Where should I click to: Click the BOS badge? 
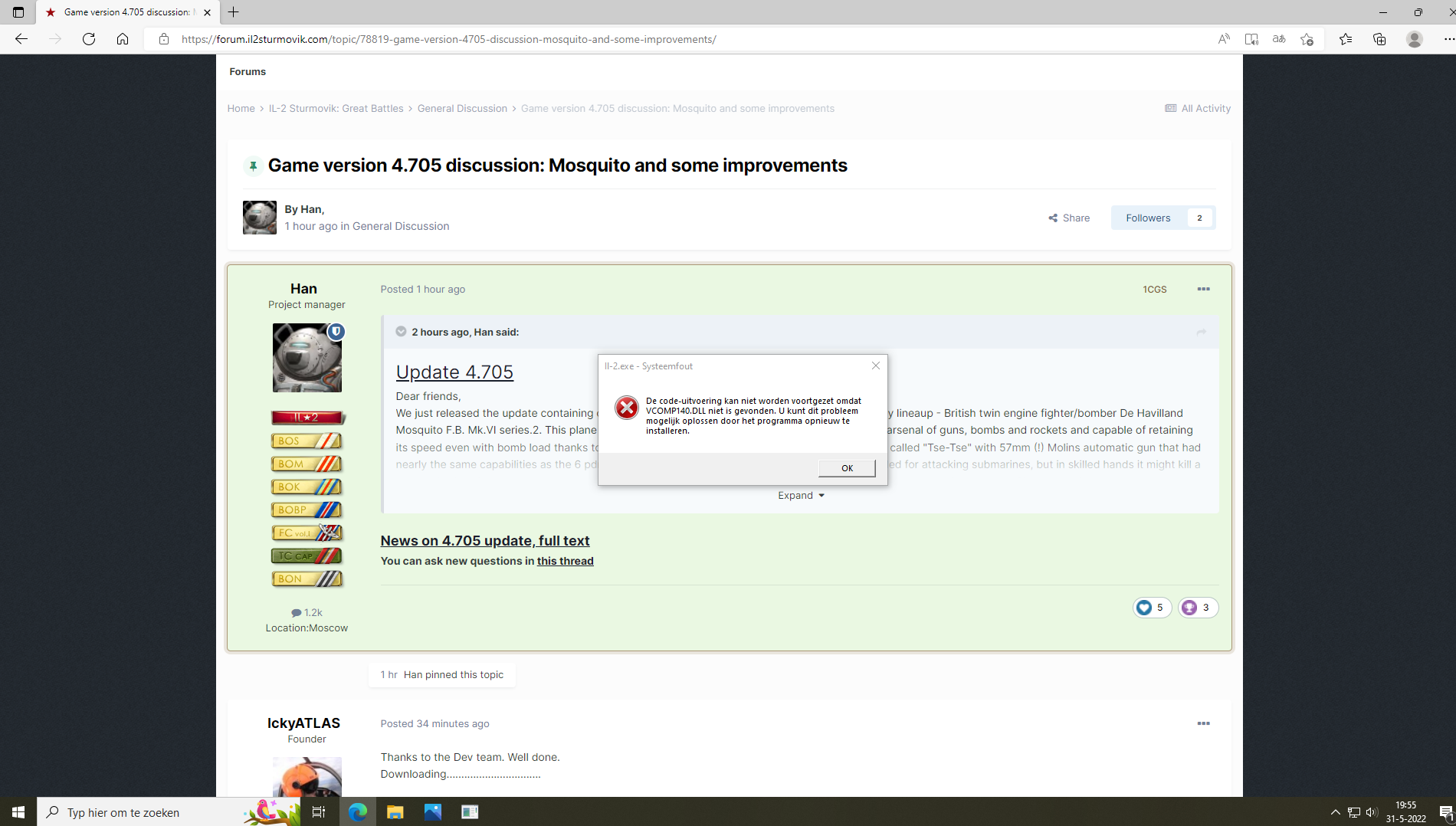point(307,441)
